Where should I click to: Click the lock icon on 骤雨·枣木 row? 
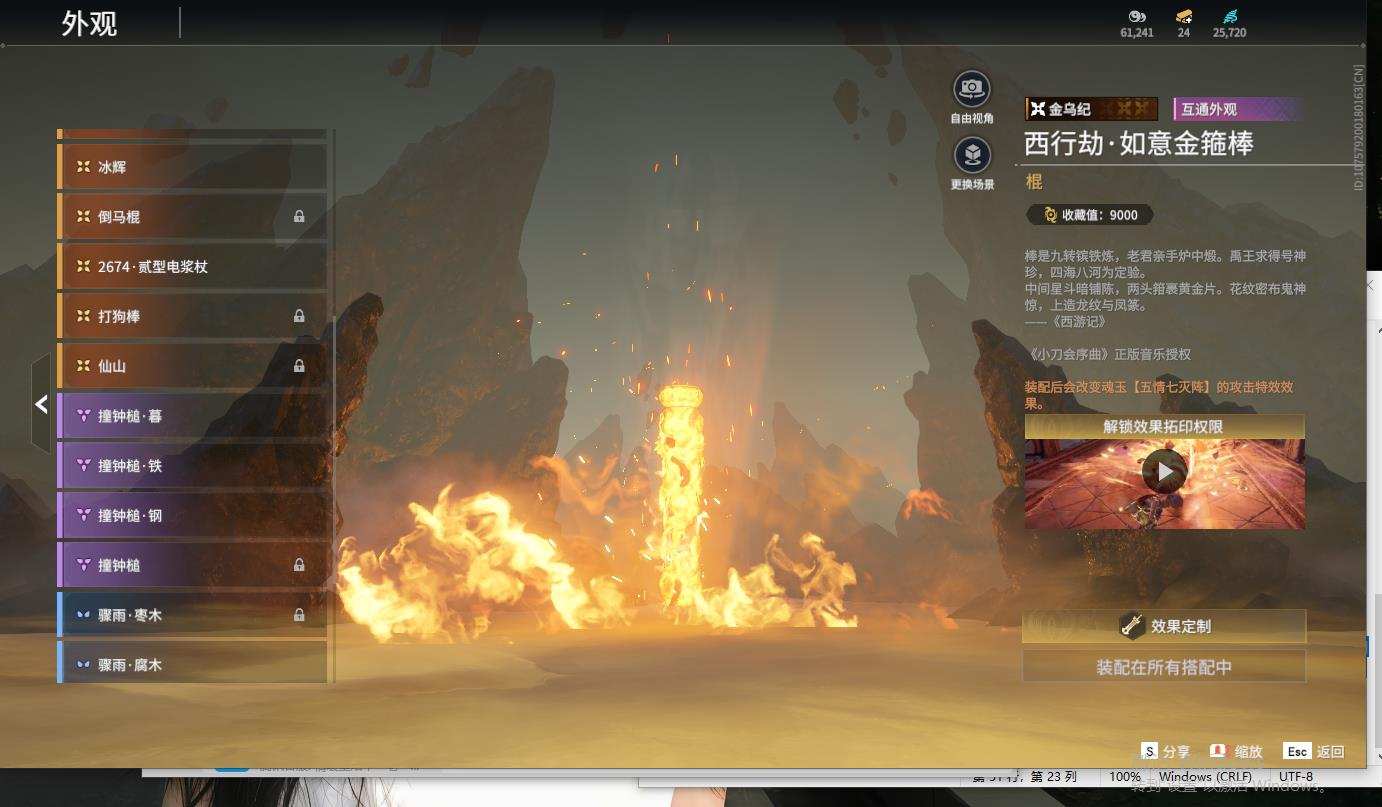point(299,615)
